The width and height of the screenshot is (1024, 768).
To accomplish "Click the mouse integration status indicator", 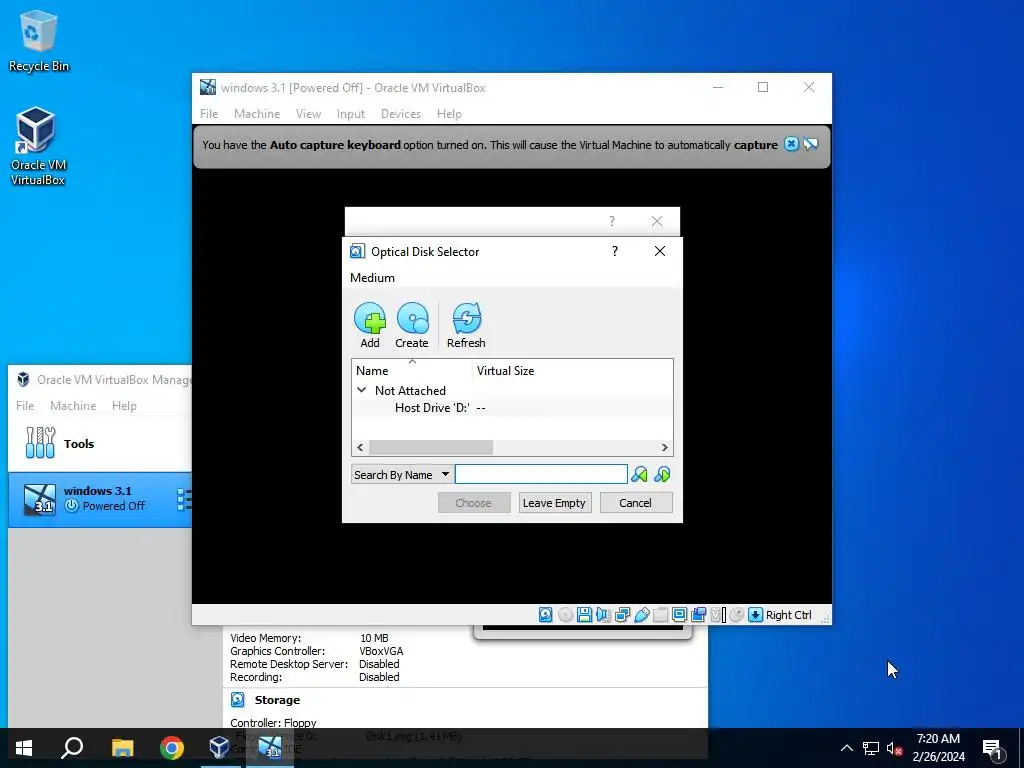I will coord(737,615).
